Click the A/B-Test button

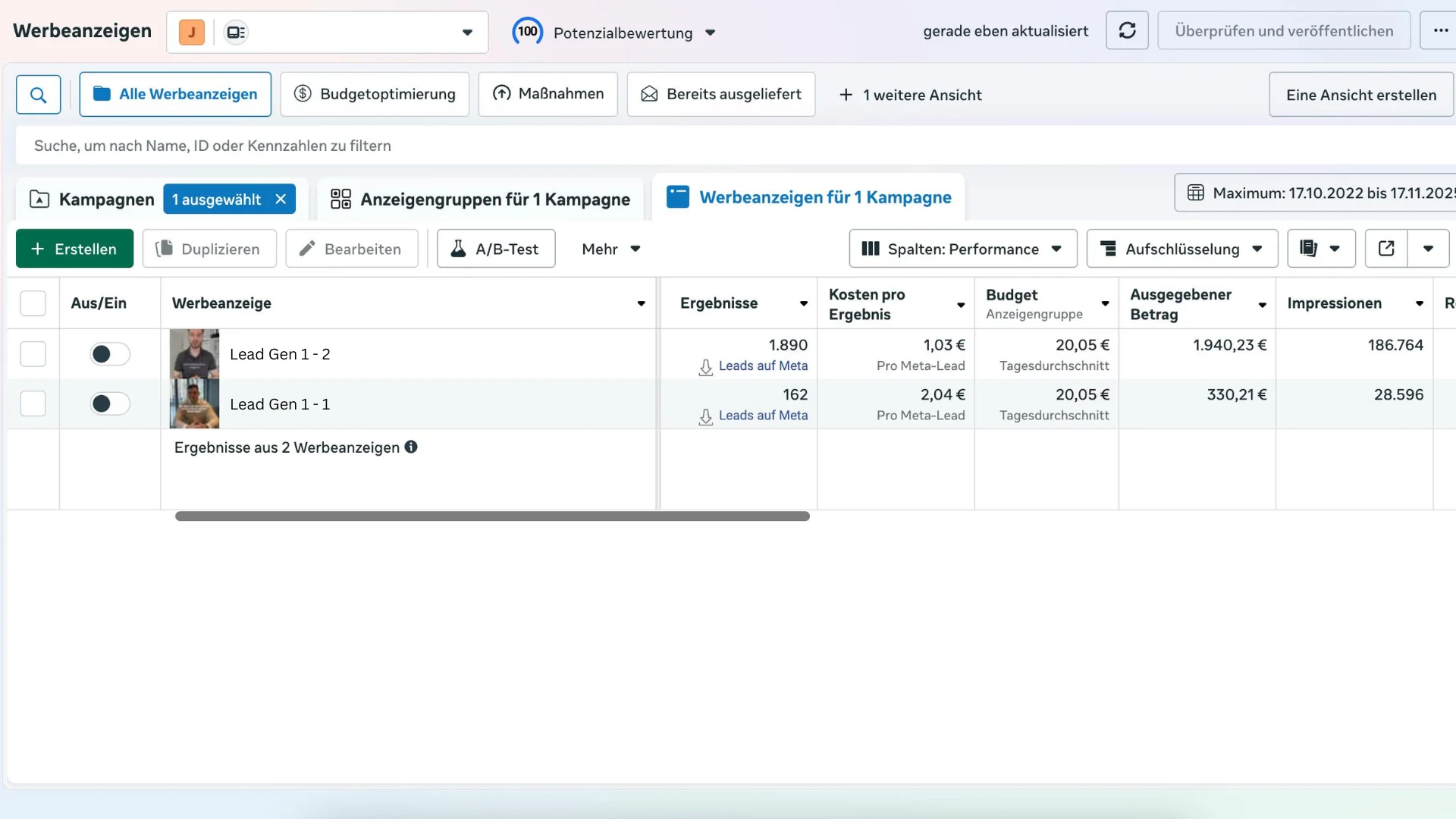[x=496, y=249]
